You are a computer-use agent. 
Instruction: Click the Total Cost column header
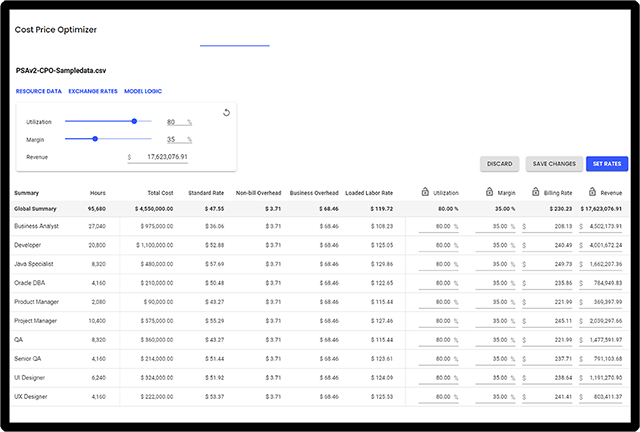coord(160,193)
